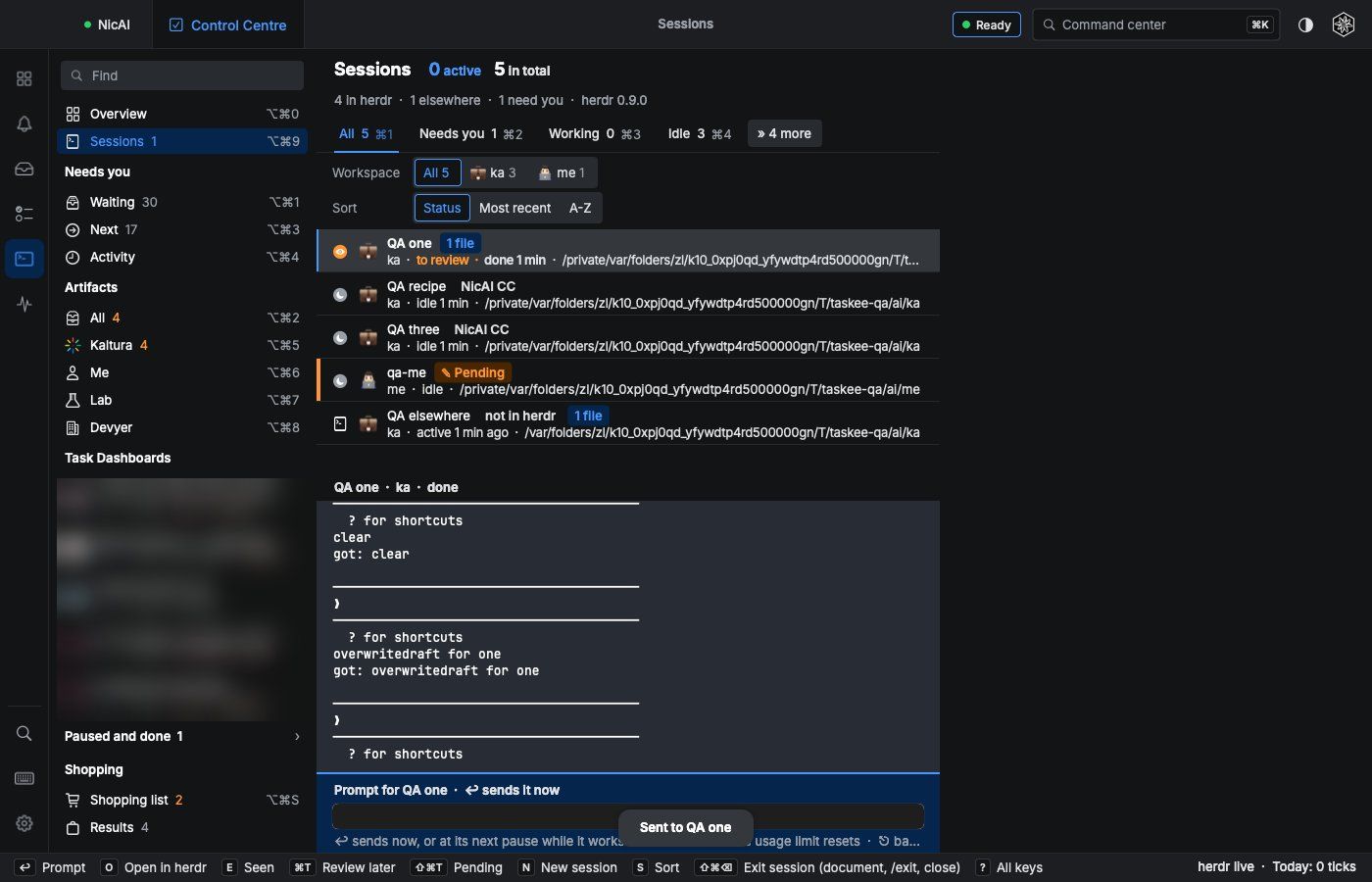Viewport: 1372px width, 882px height.
Task: Open Overview in the sidebar
Action: 182,114
